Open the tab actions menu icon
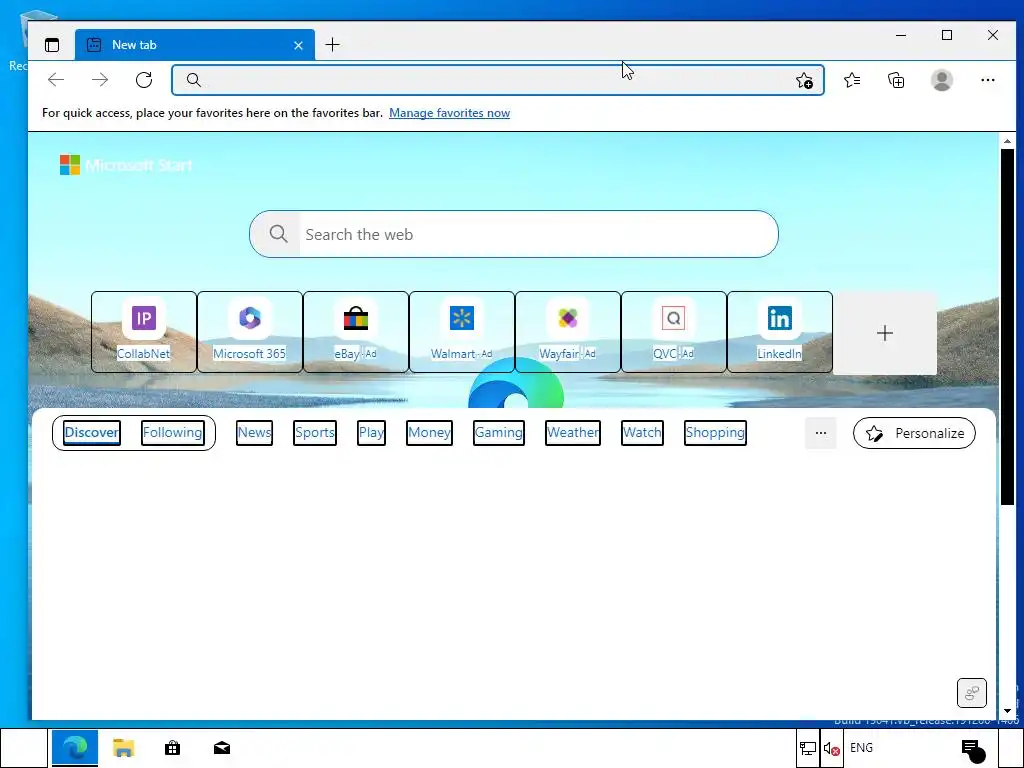The height and width of the screenshot is (768, 1024). [52, 45]
